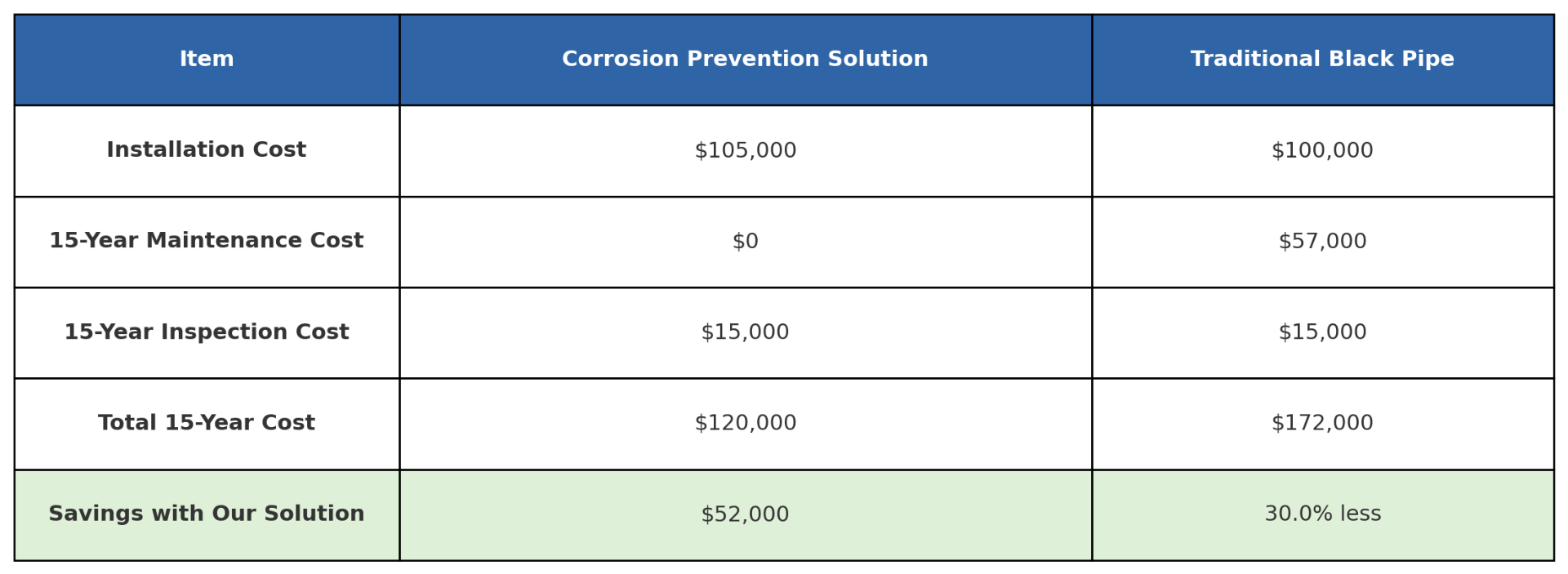Click the Traditional Black Pipe header
1568x574 pixels.
(1322, 60)
